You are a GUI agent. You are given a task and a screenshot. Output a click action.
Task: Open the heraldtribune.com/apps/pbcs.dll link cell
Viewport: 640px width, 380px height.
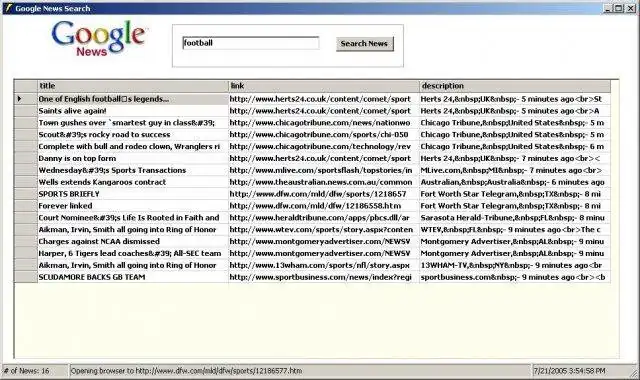324,218
